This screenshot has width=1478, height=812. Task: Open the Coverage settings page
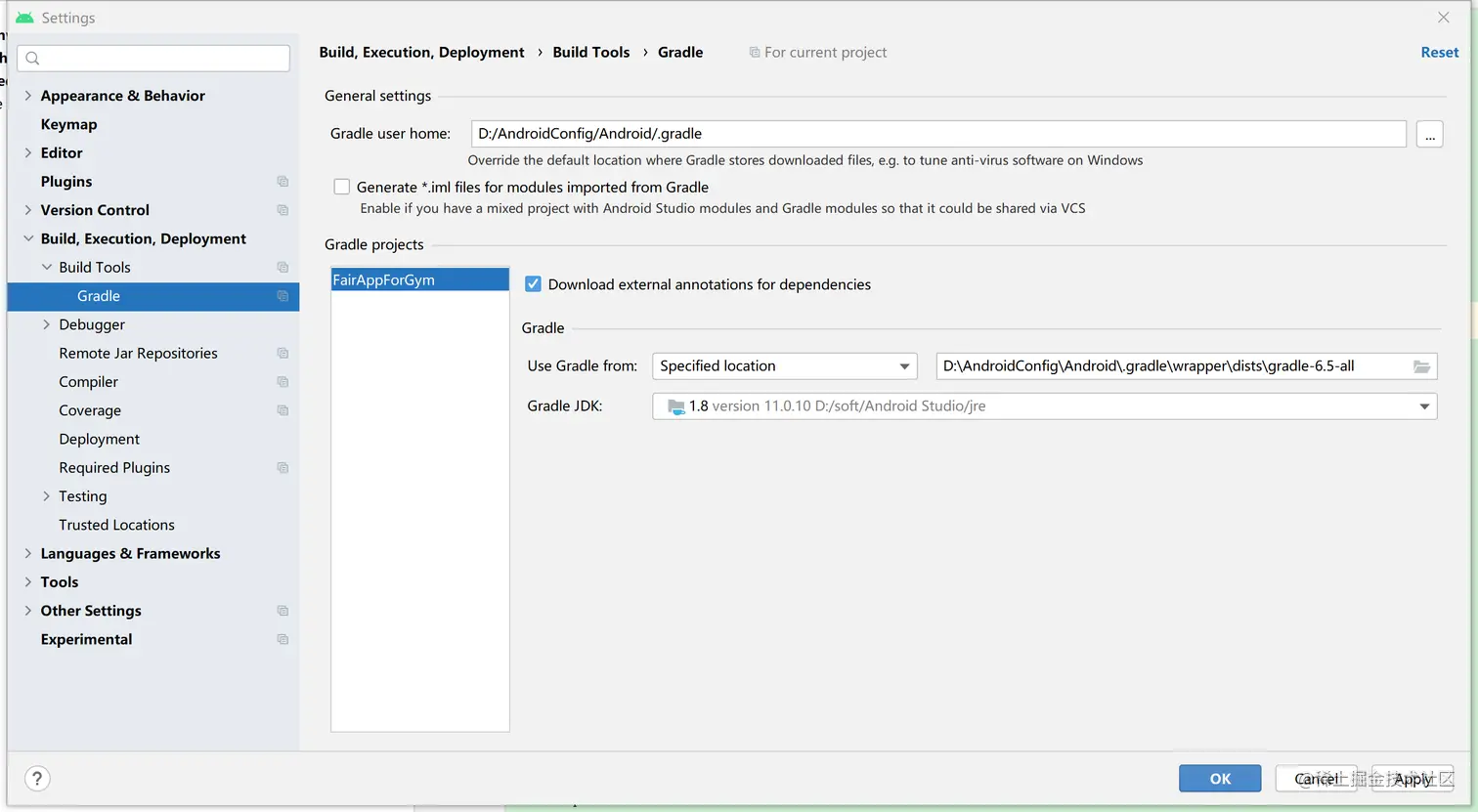(90, 410)
